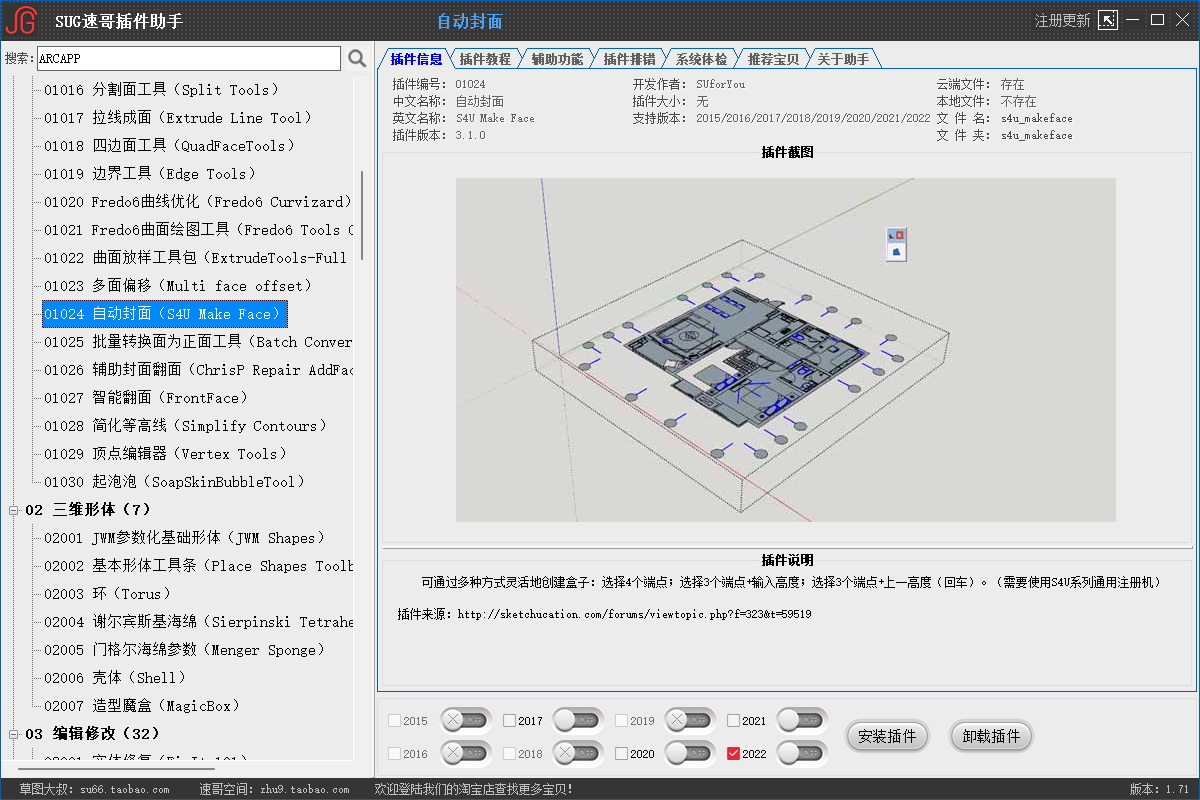1200x800 pixels.
Task: Turn on the switch beside 2019
Action: [x=690, y=720]
